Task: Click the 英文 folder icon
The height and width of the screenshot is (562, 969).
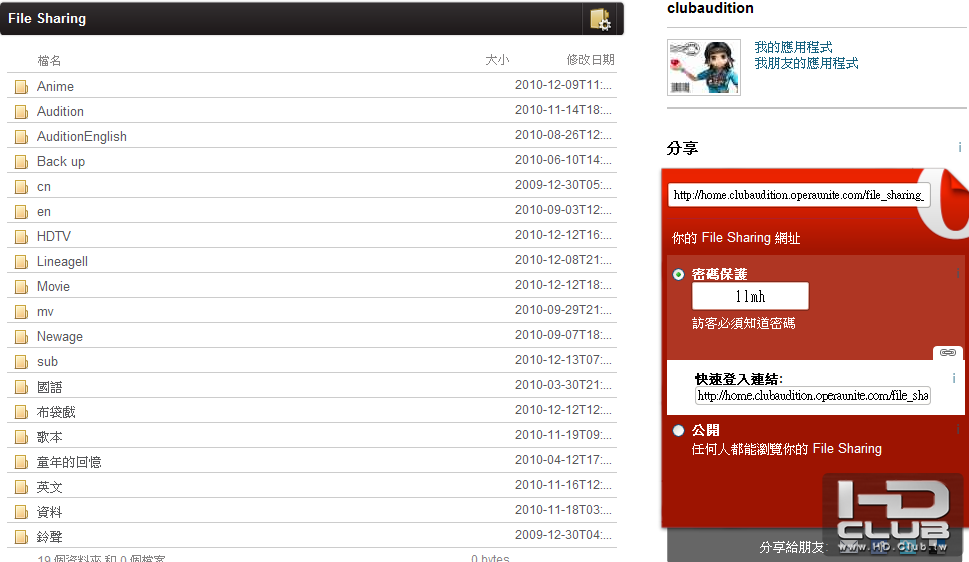Action: pos(22,487)
